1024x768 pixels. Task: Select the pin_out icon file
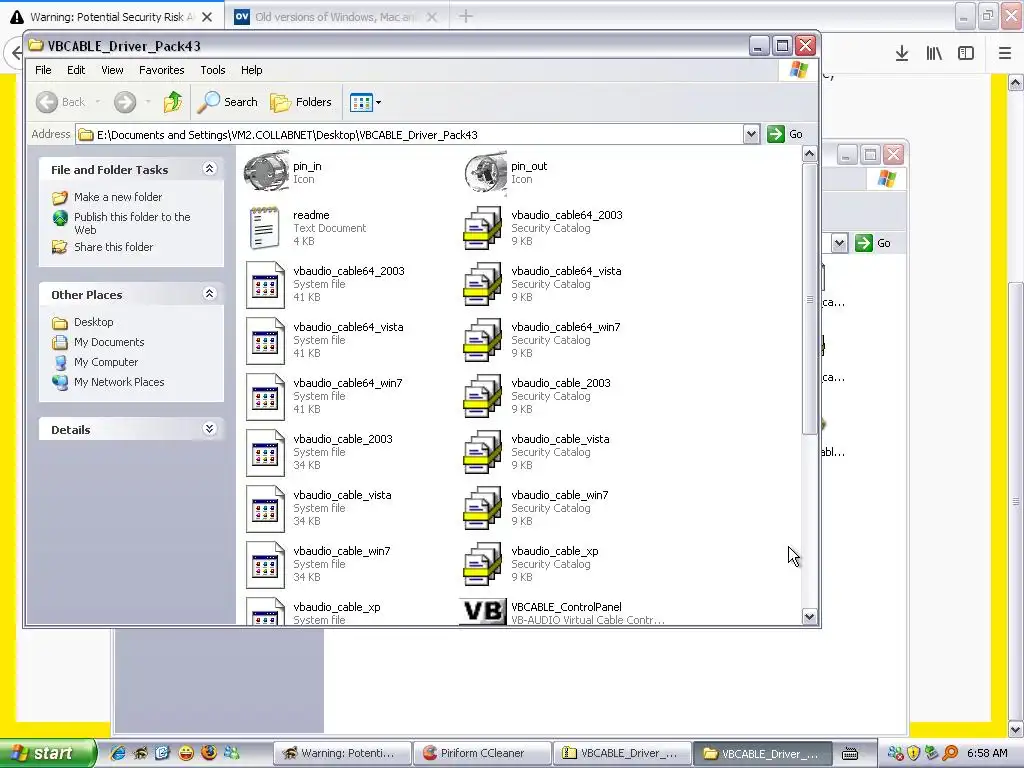point(485,172)
